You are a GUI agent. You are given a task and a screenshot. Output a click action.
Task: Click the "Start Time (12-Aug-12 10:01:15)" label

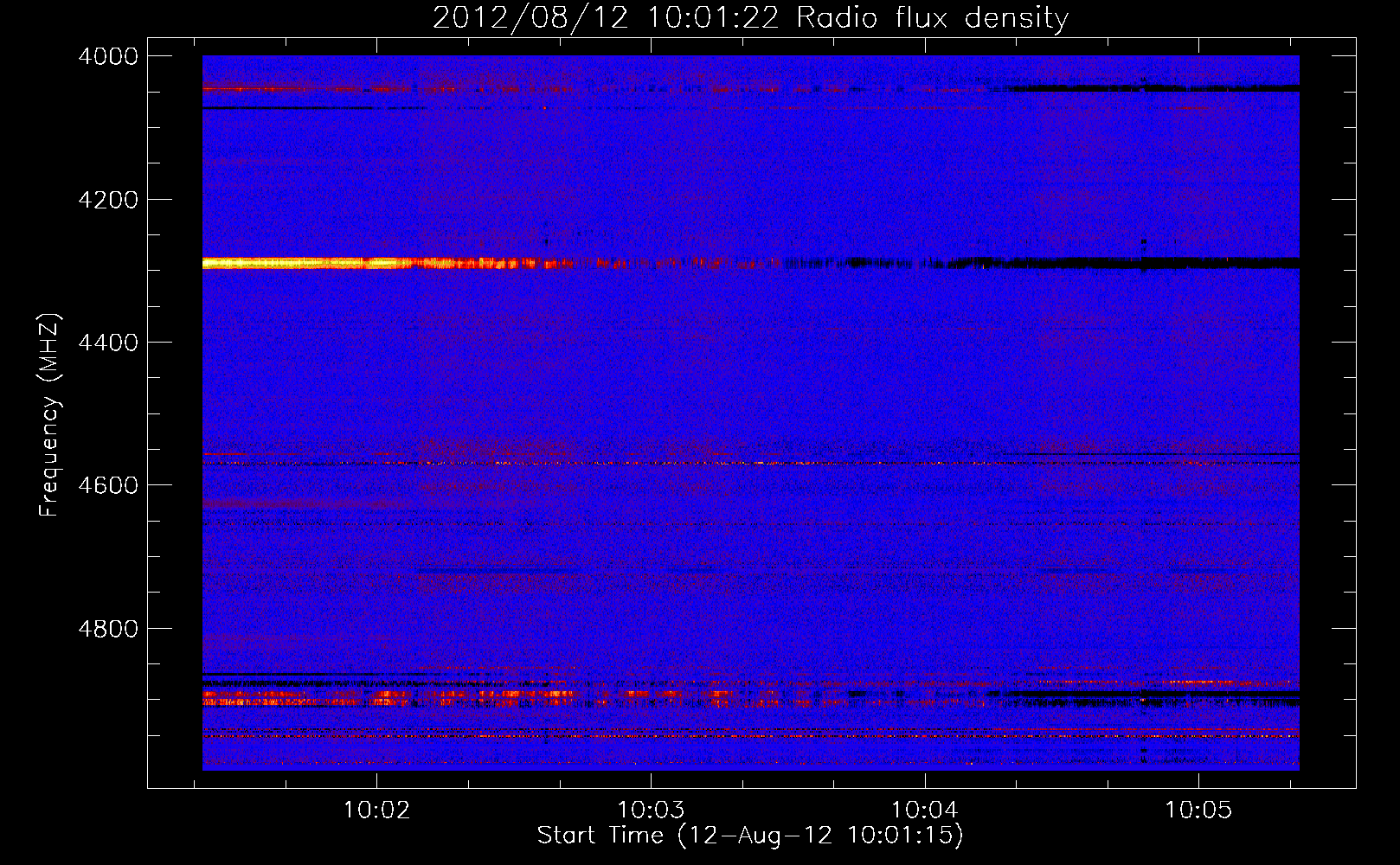tap(749, 835)
